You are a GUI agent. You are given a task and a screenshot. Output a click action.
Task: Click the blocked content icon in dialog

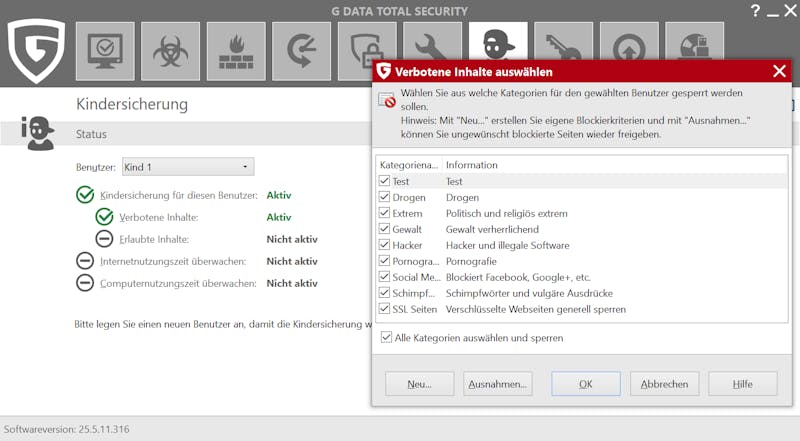(x=387, y=100)
